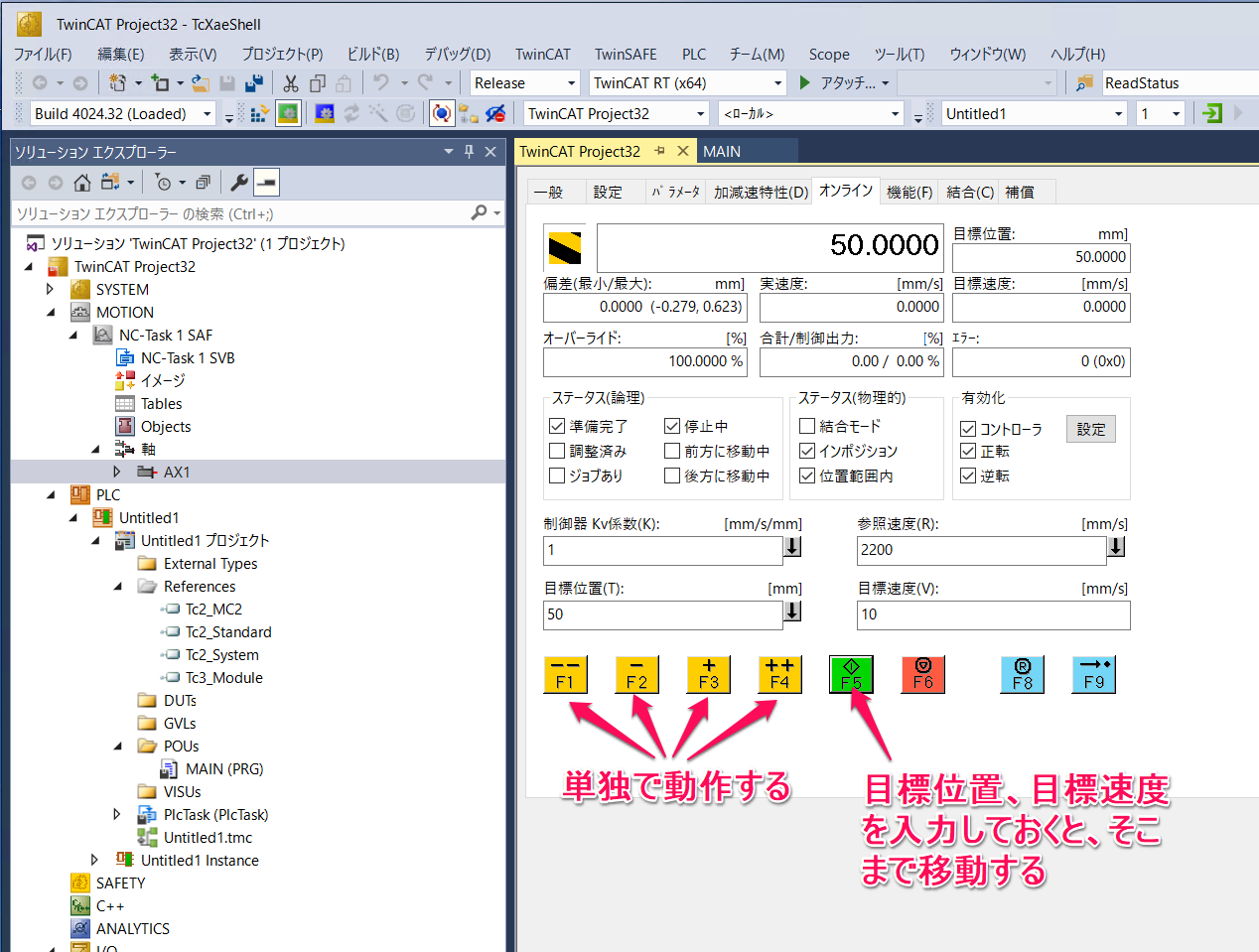Screen dimensions: 1259x952
Task: Click the red F6 stop button
Action: click(x=923, y=674)
